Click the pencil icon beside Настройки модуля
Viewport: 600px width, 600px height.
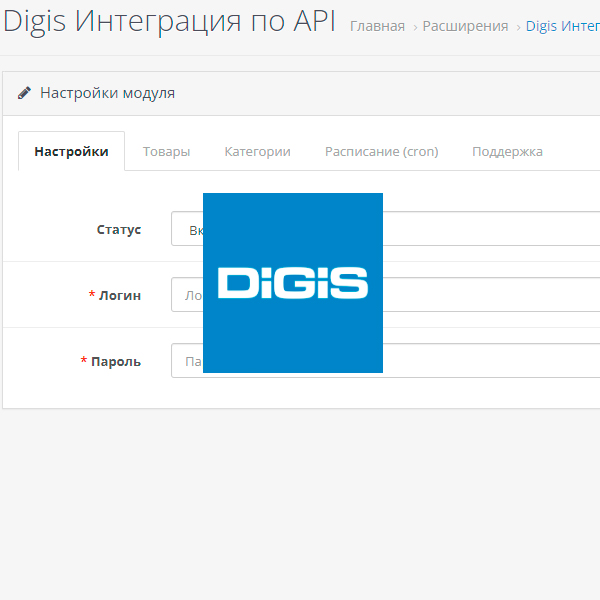coord(24,93)
